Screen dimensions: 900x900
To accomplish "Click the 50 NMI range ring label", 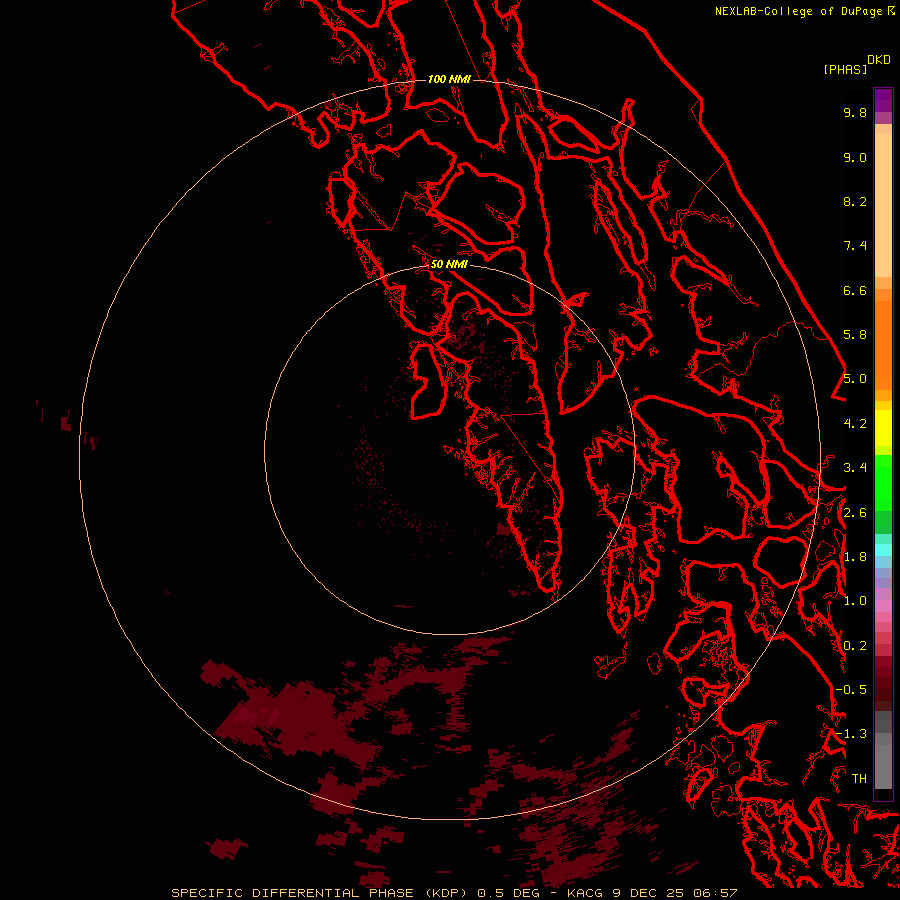I will click(x=449, y=264).
